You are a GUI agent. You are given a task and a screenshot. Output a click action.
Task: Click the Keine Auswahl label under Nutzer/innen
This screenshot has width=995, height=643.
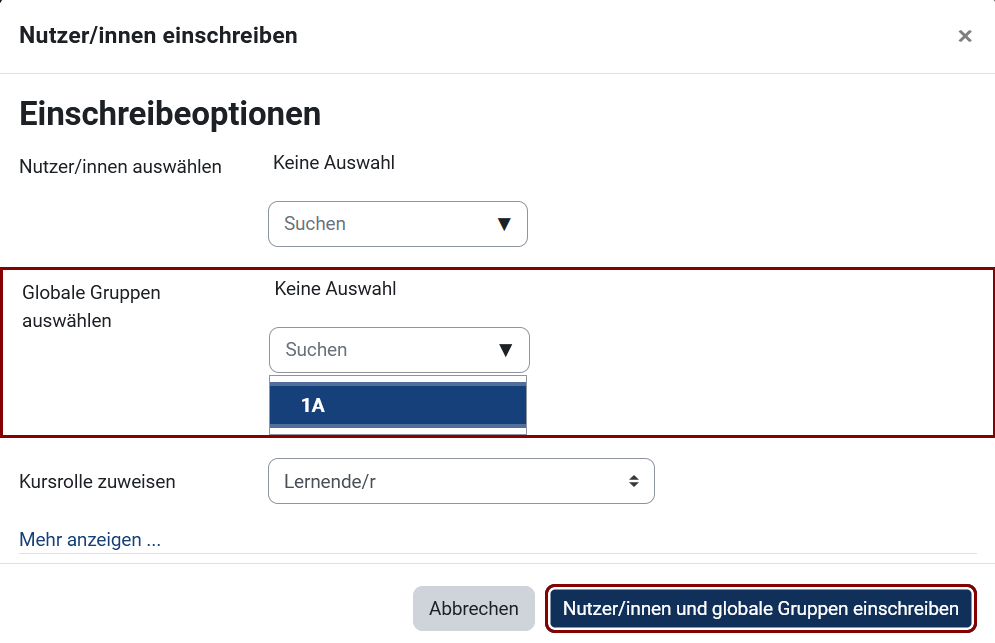tap(334, 162)
